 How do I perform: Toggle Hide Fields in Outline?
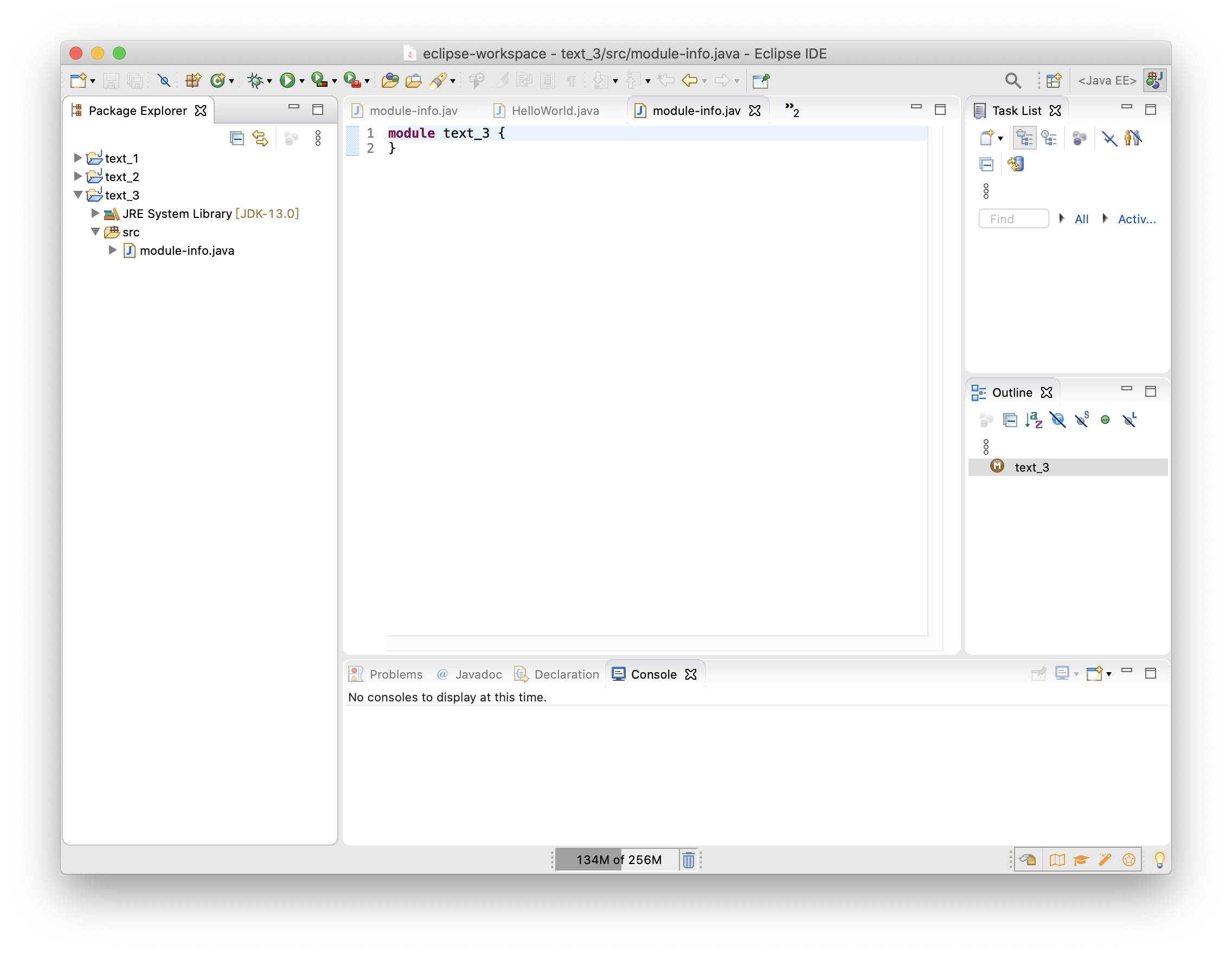pos(1058,420)
